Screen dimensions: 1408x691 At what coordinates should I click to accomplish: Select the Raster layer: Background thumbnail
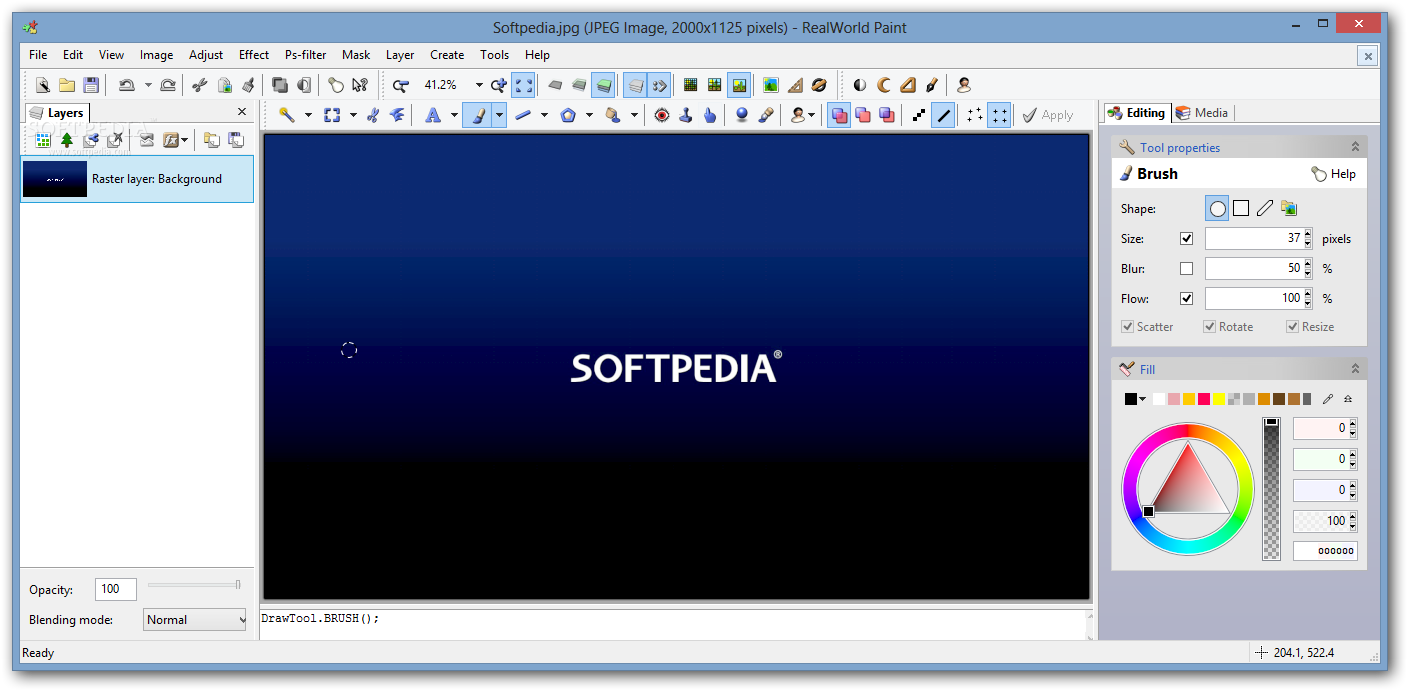[x=55, y=179]
